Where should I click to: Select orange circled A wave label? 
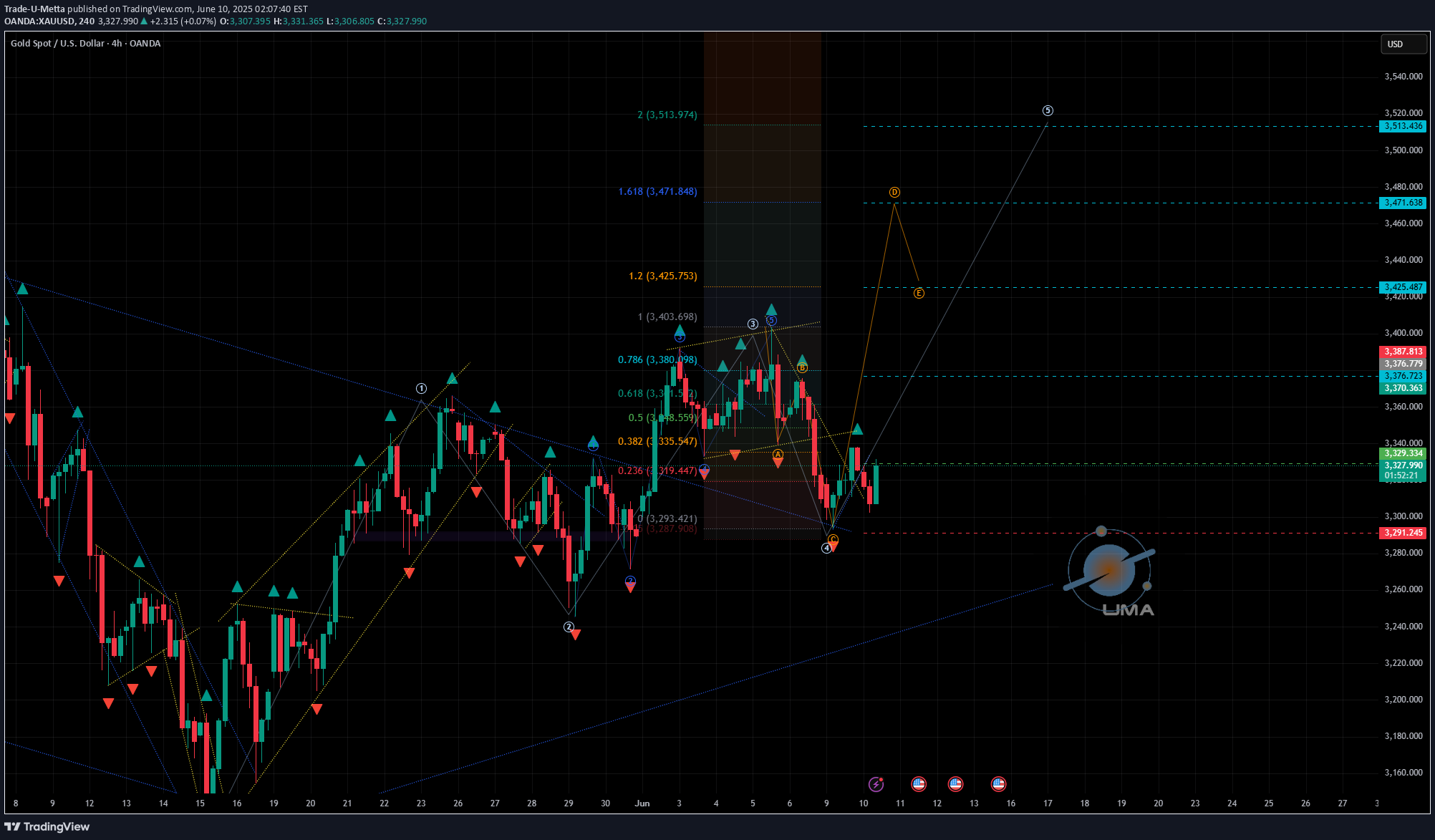778,454
